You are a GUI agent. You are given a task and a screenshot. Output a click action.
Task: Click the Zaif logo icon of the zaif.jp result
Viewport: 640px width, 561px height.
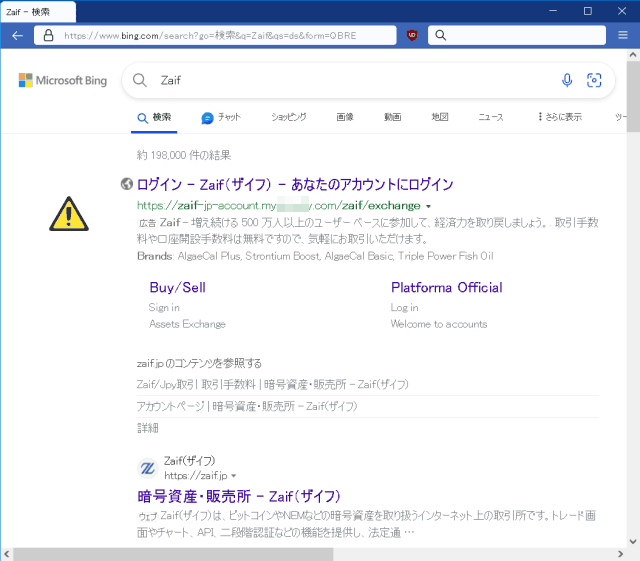147,468
